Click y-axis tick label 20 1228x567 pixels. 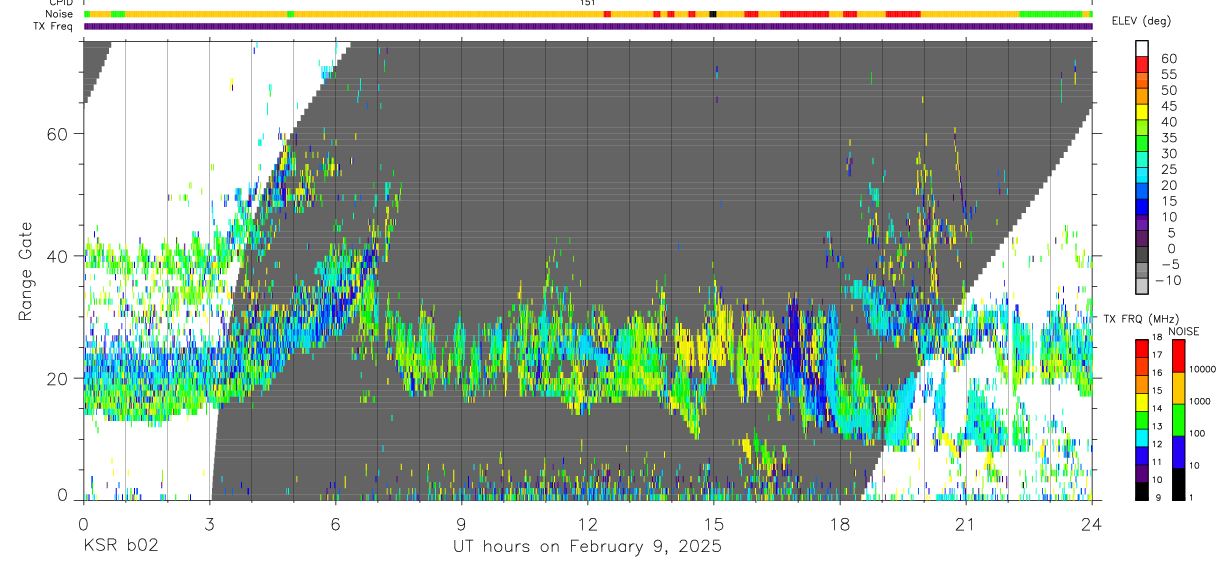58,378
